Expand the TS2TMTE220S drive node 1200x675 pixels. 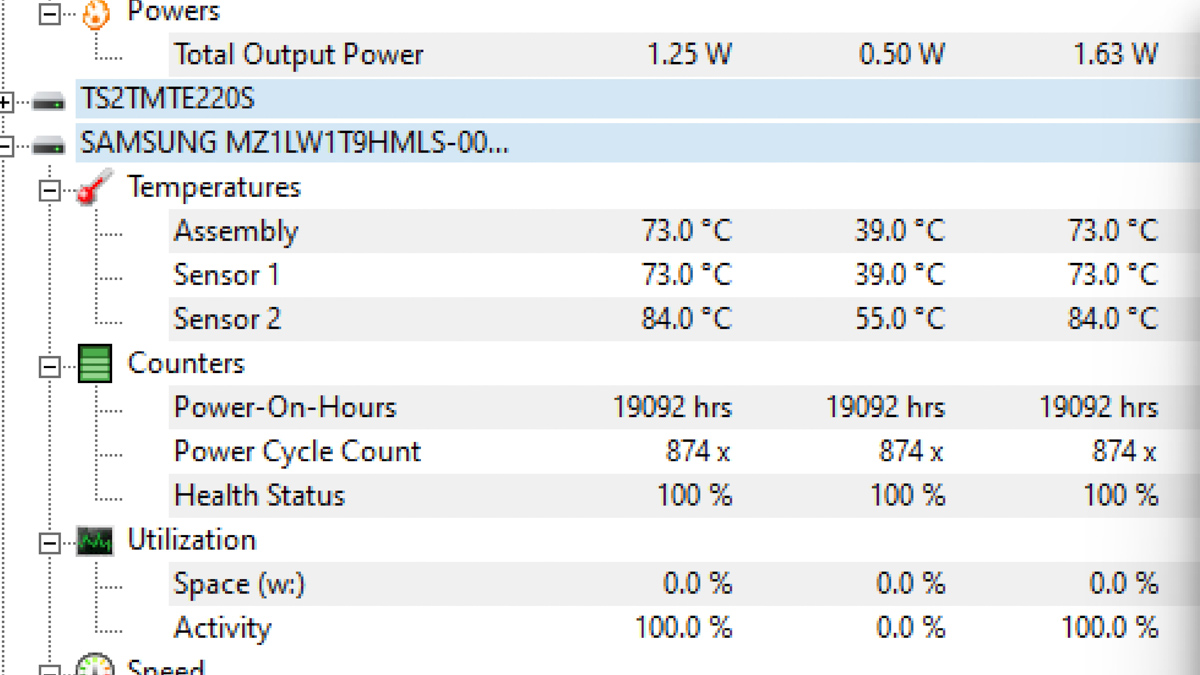[6, 102]
